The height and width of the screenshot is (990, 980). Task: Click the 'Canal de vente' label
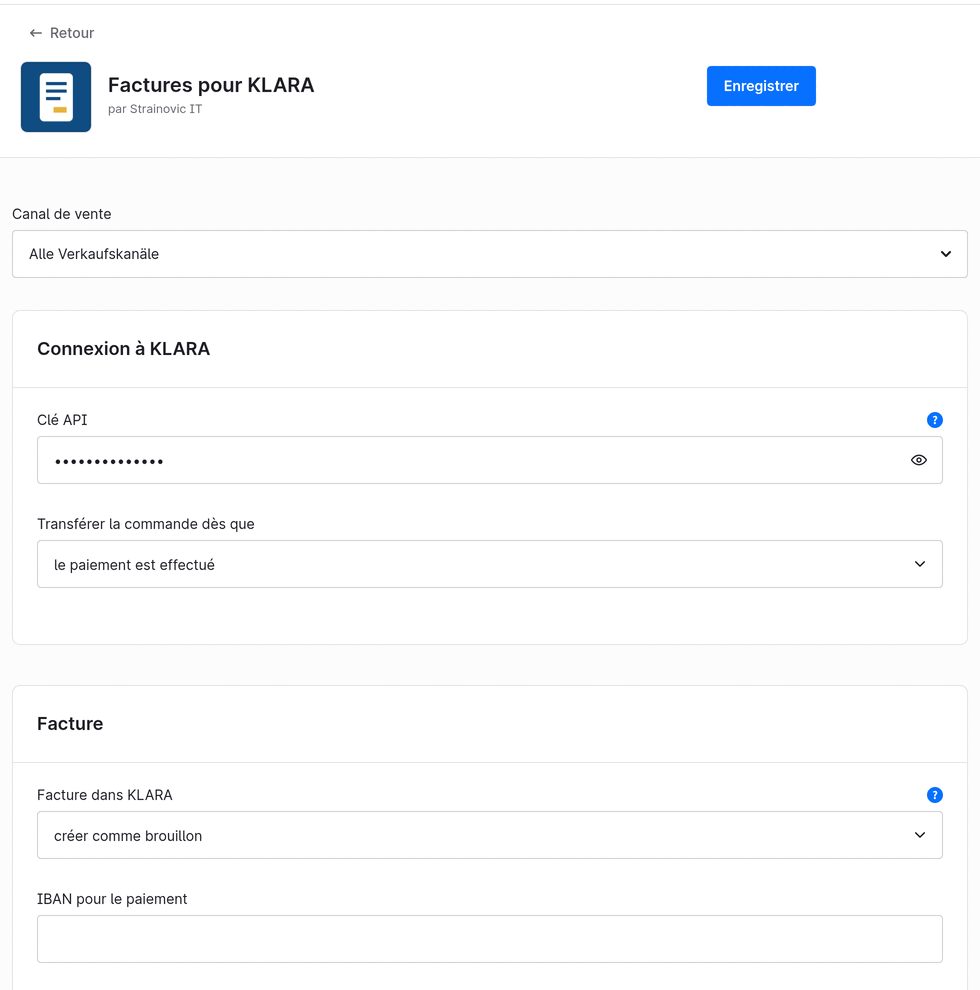tap(62, 214)
